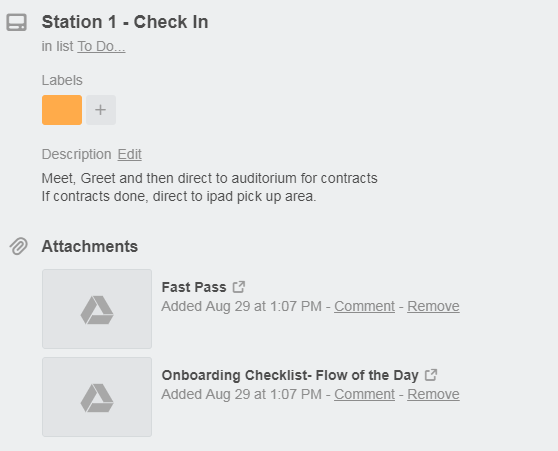The height and width of the screenshot is (451, 558).
Task: Comment on the Onboarding Checklist attachment
Action: point(364,394)
